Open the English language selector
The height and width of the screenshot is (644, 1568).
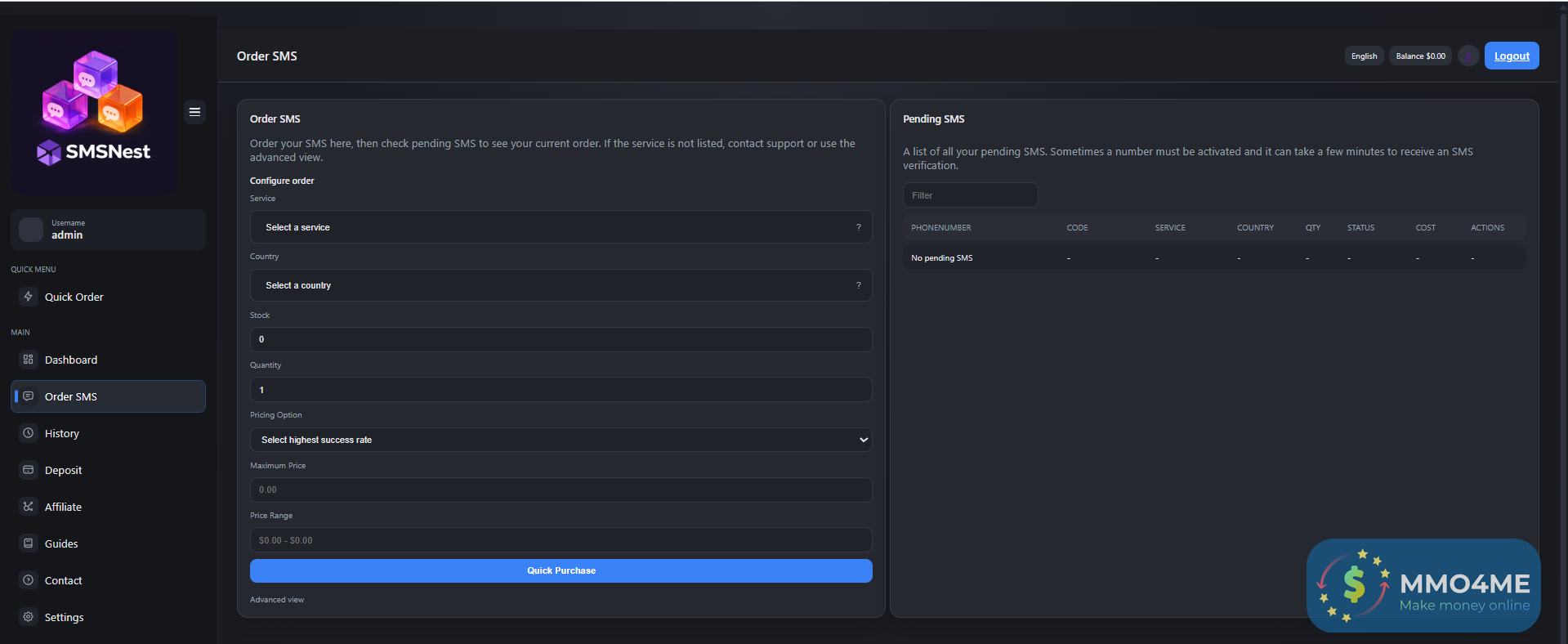coord(1364,56)
